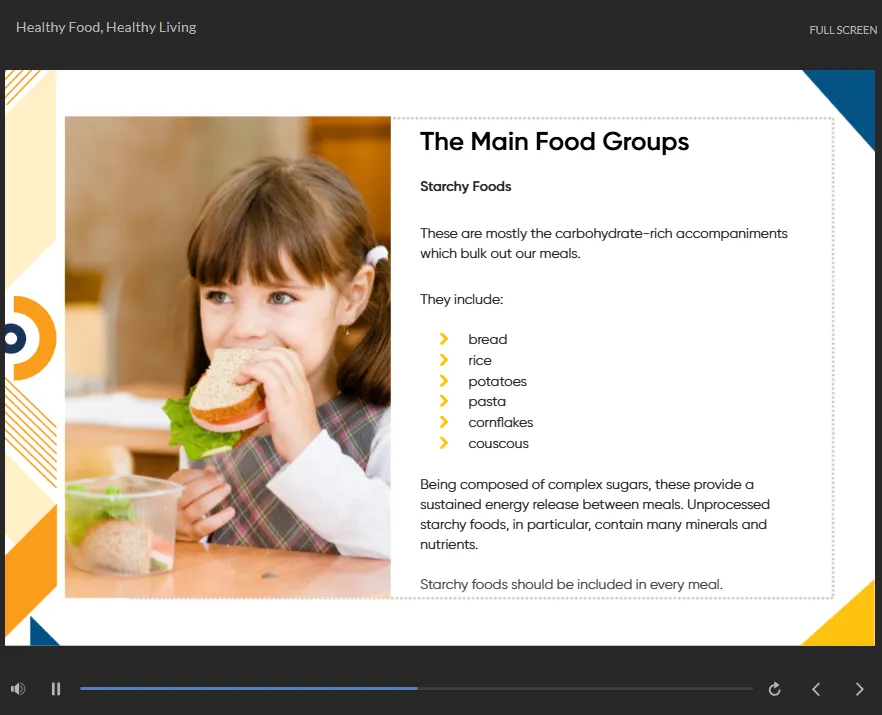This screenshot has width=882, height=715.
Task: Go back using the left arrow icon
Action: pyautogui.click(x=816, y=688)
